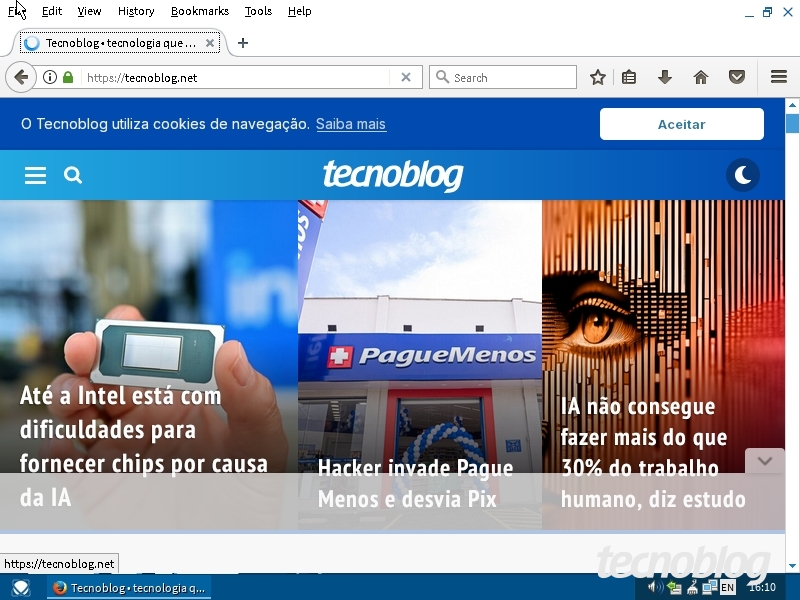Switch keyboard layout via the EN indicator
Viewport: 800px width, 600px height.
727,588
